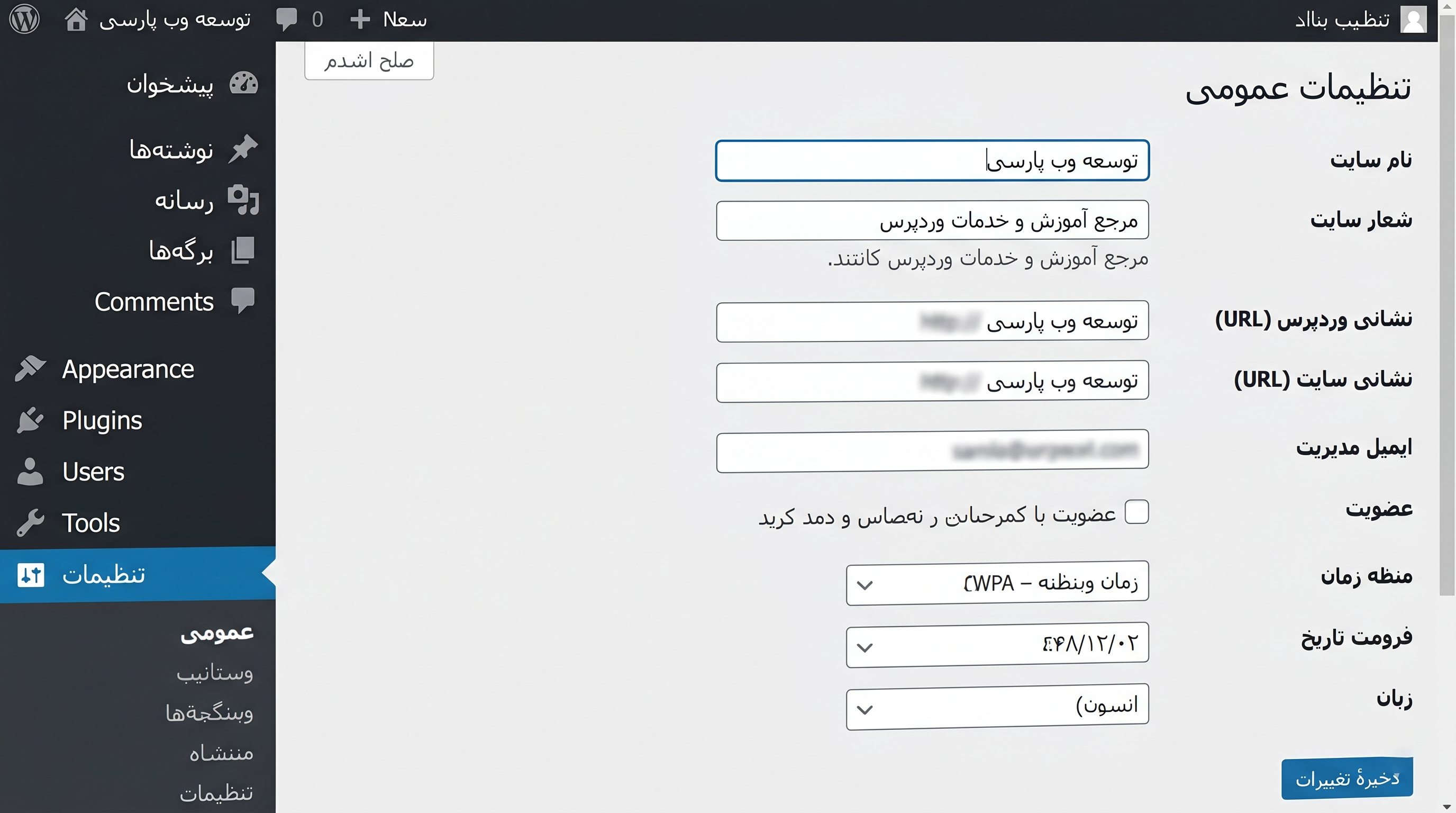Click the نام سایت field label
This screenshot has width=1456, height=813.
(x=1371, y=160)
